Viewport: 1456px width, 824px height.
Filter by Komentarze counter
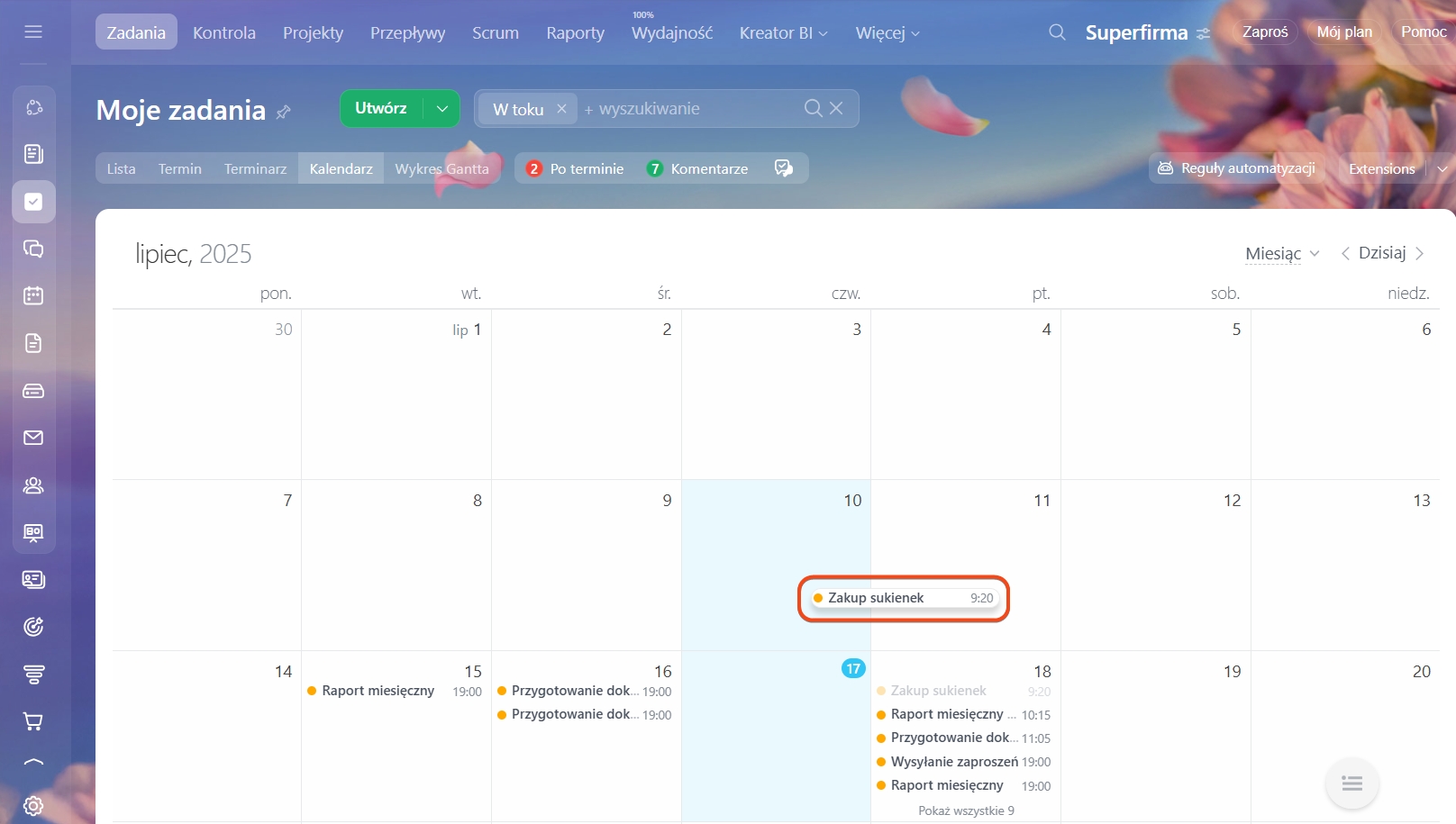(697, 168)
